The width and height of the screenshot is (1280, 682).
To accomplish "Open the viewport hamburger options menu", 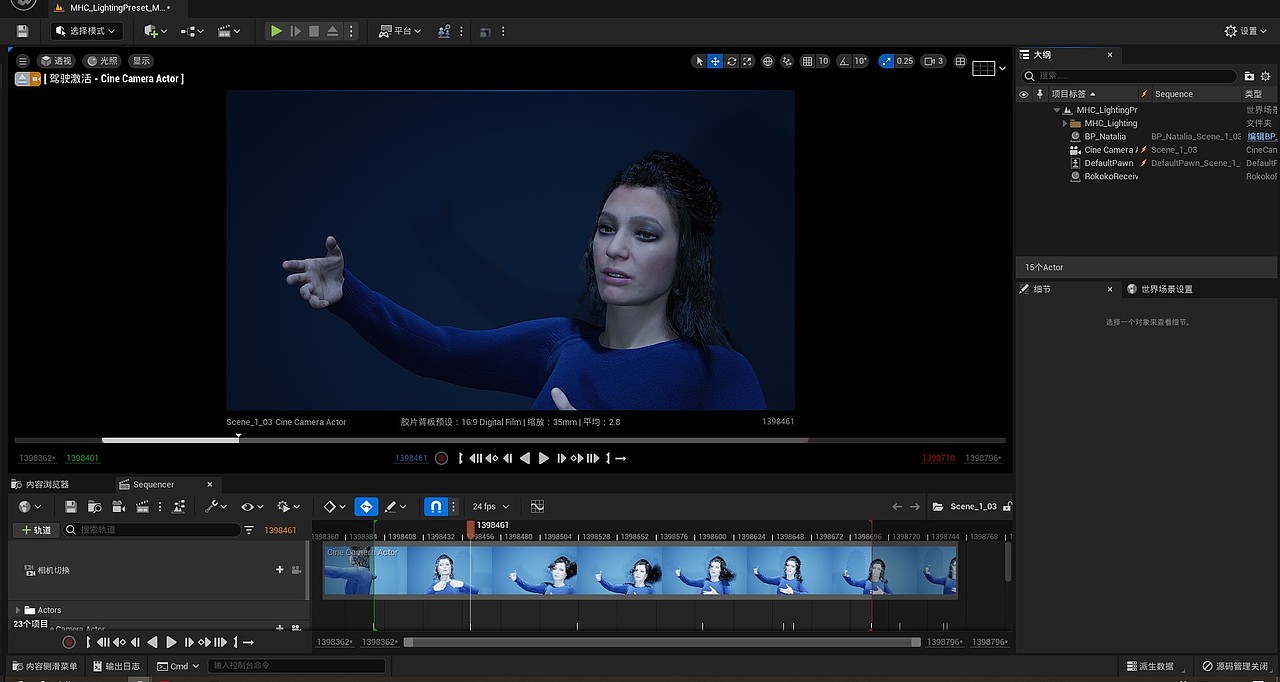I will click(23, 61).
